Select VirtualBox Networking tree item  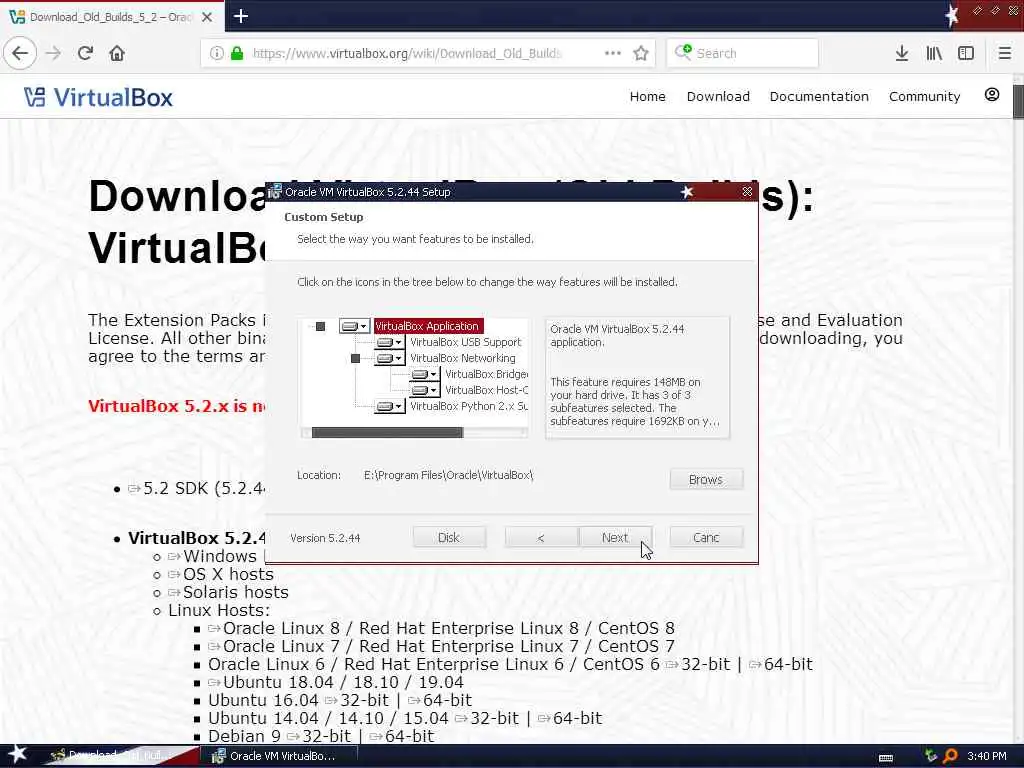click(462, 358)
